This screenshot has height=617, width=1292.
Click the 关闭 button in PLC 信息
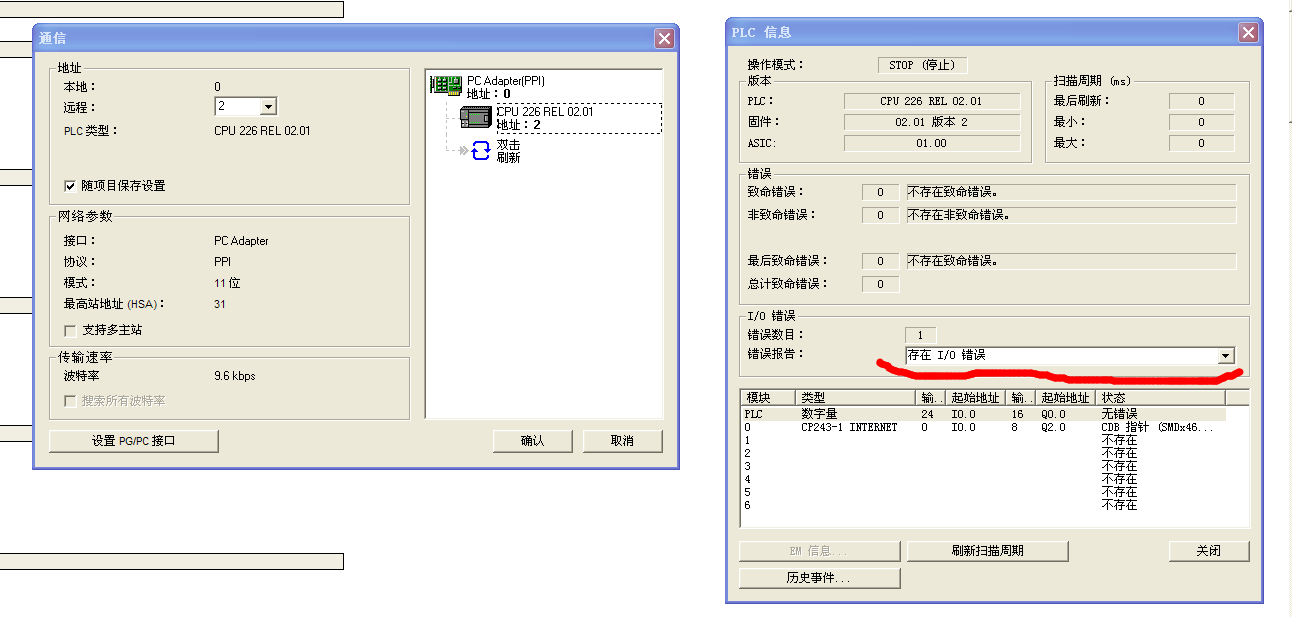pyautogui.click(x=1208, y=551)
